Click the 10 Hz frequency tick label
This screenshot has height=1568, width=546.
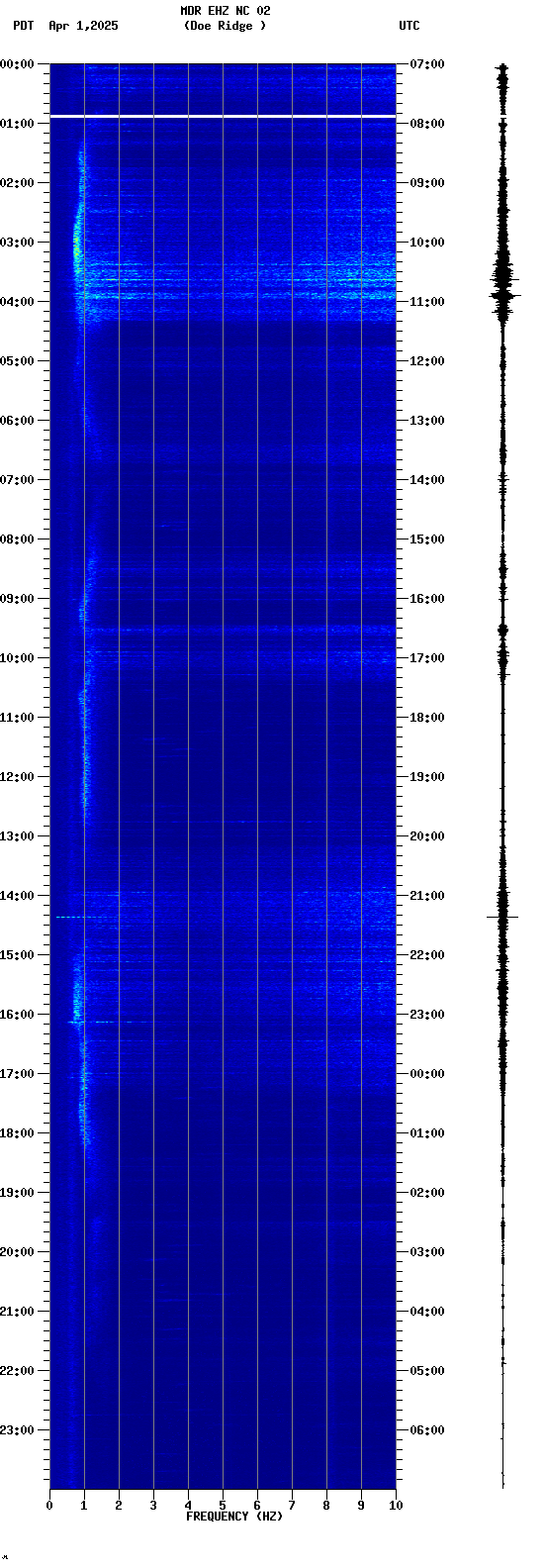point(396,1506)
